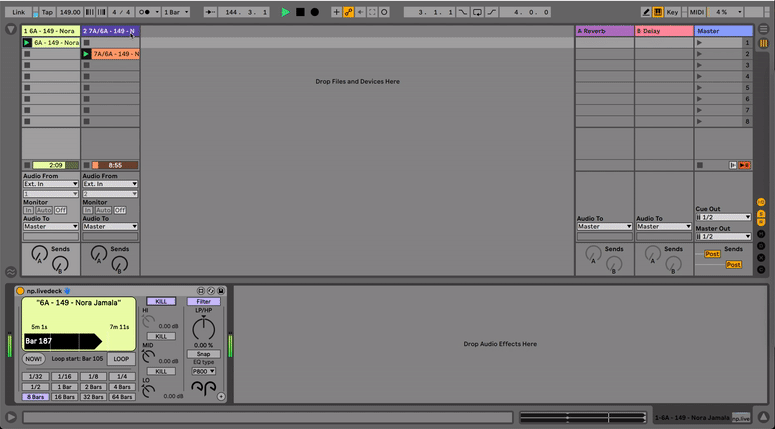The height and width of the screenshot is (429, 775).
Task: Toggle Draw Mode pencil icon
Action: tap(646, 12)
